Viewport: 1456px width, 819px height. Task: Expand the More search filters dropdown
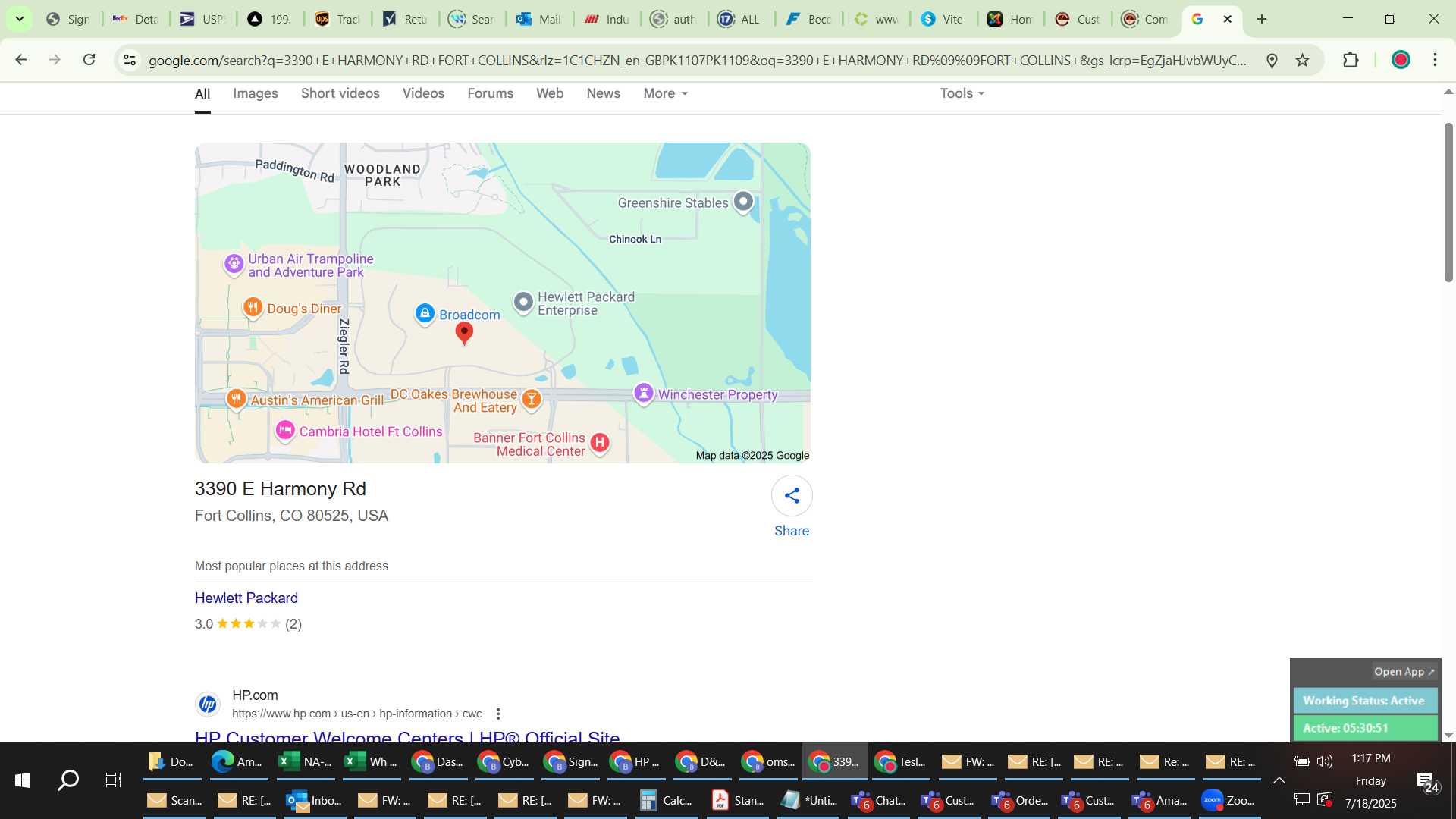666,93
